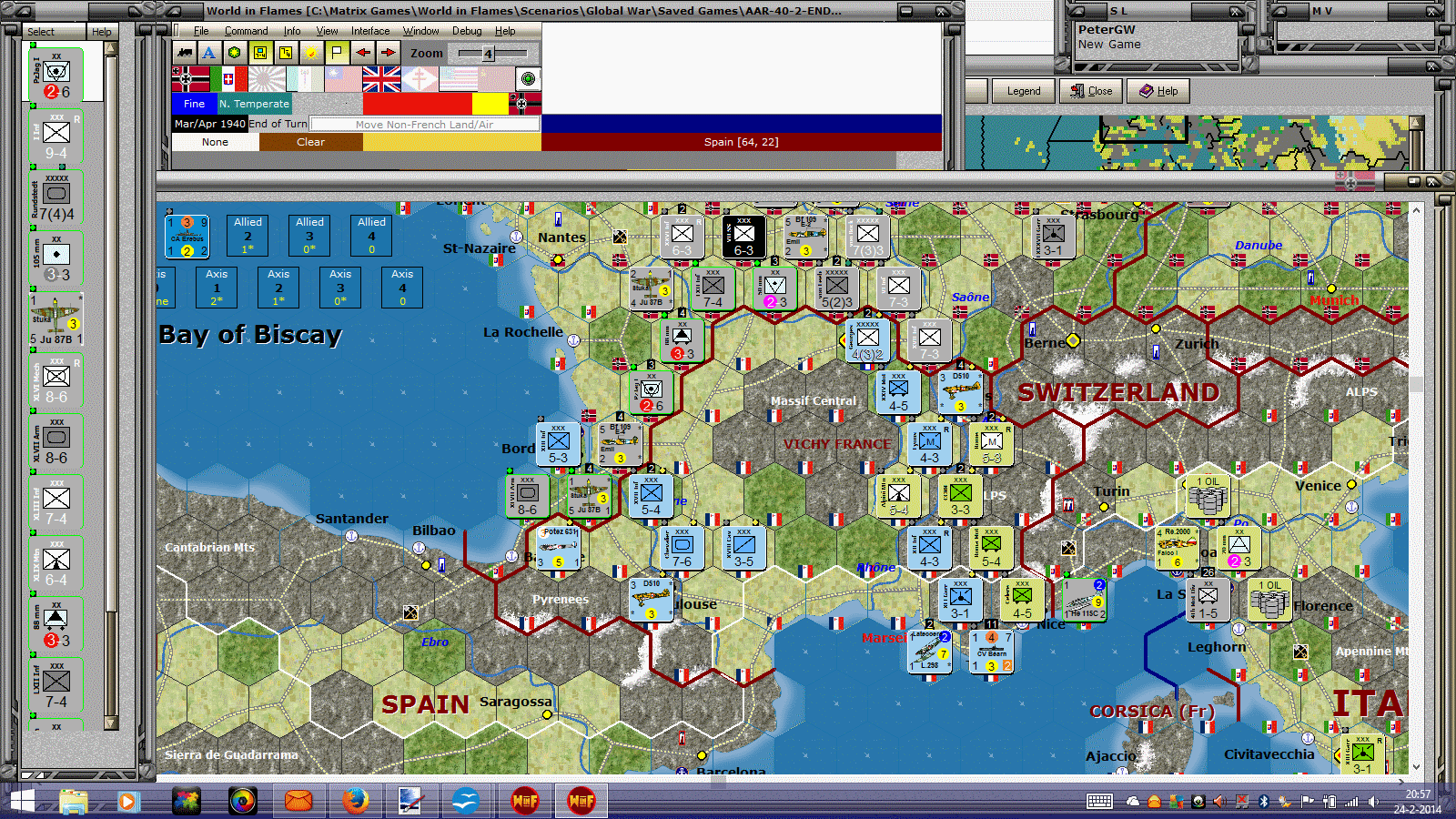The width and height of the screenshot is (1456, 819).
Task: Select I Inf 9-4 unit in list
Action: [x=56, y=136]
